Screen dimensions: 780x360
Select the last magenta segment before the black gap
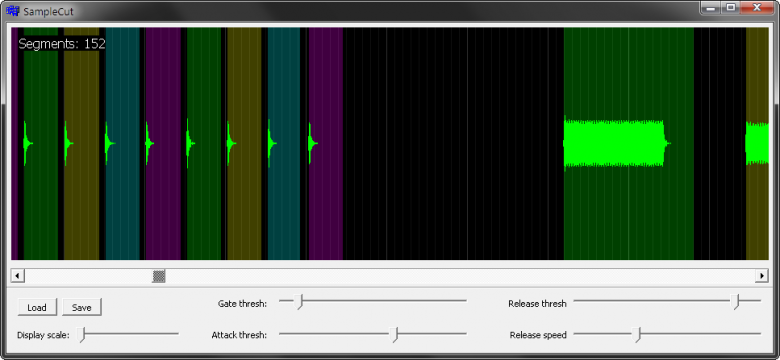pos(326,144)
